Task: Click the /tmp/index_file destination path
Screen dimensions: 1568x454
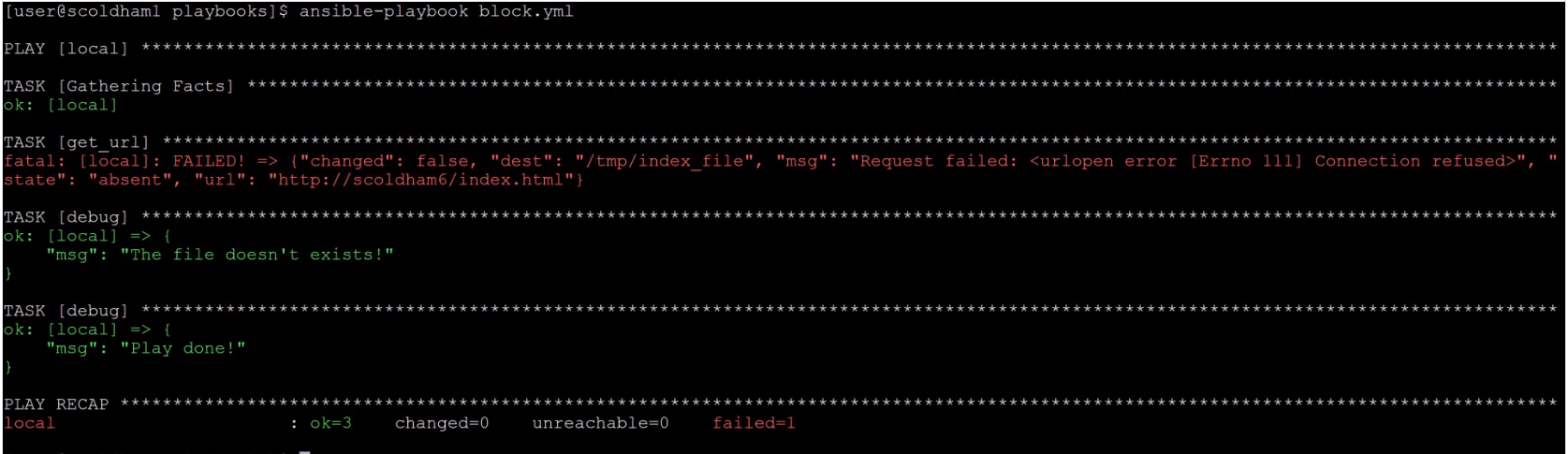Action: point(665,161)
